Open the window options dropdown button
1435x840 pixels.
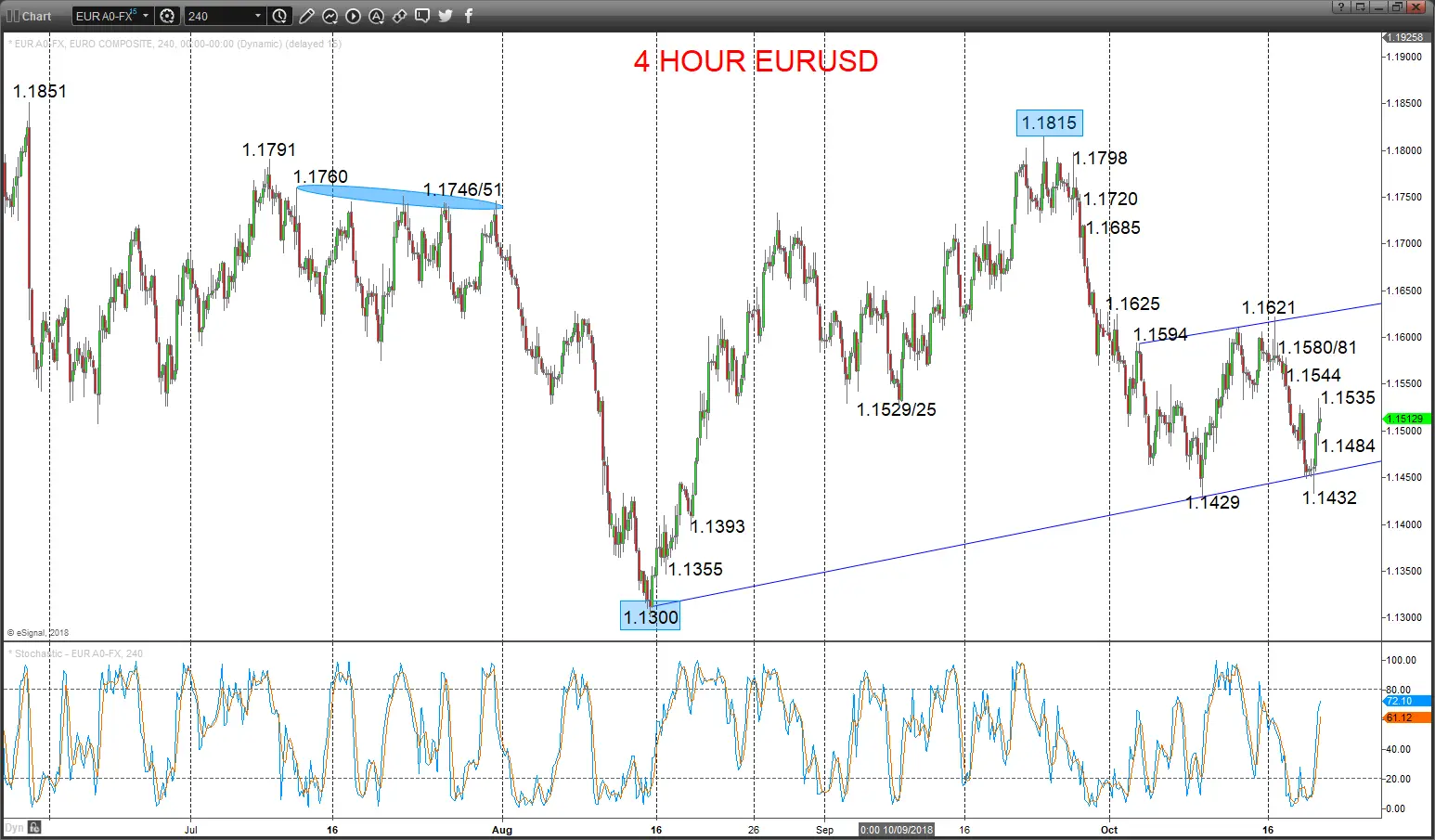point(1360,6)
